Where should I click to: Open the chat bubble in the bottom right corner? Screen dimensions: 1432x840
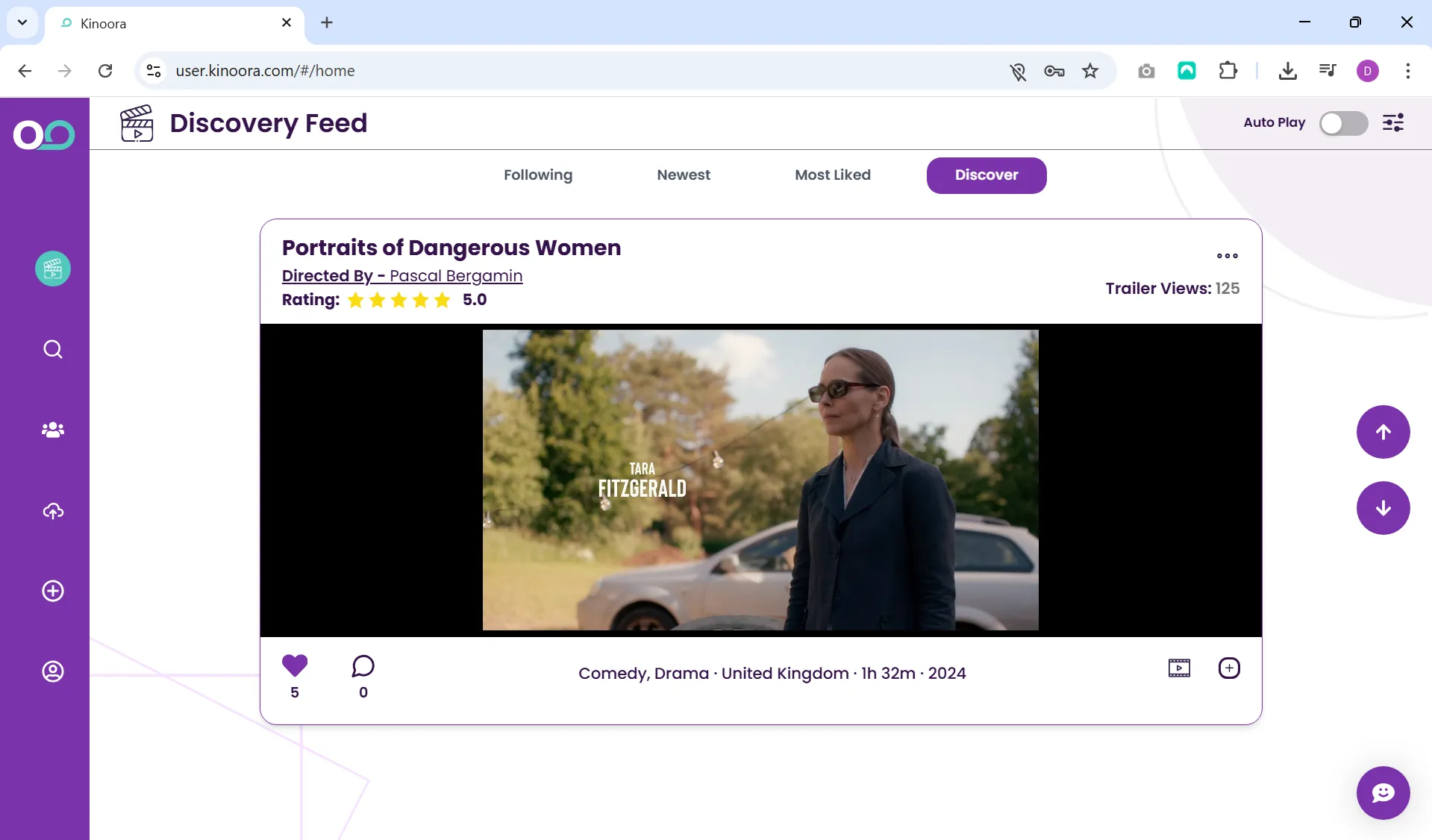pyautogui.click(x=1382, y=792)
